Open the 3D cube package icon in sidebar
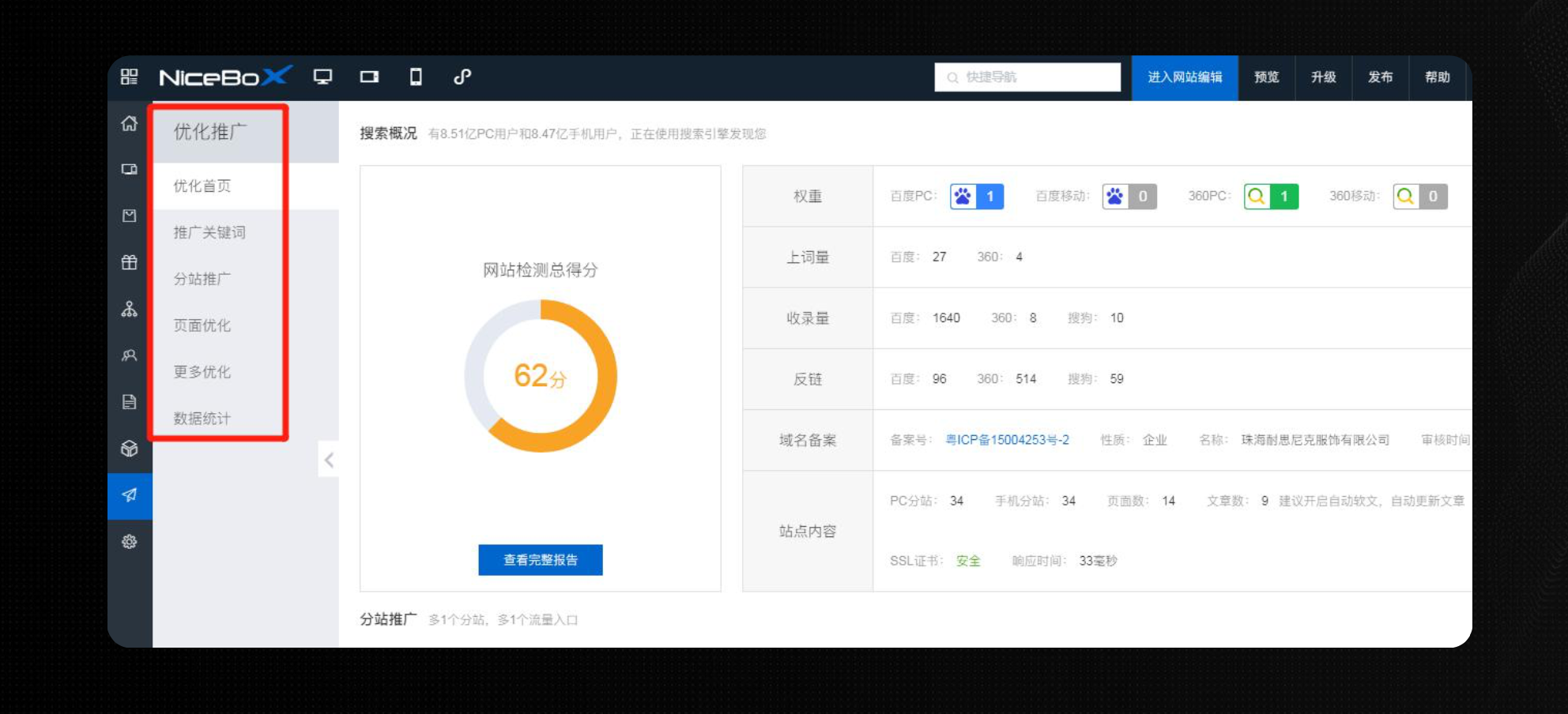 pos(130,449)
